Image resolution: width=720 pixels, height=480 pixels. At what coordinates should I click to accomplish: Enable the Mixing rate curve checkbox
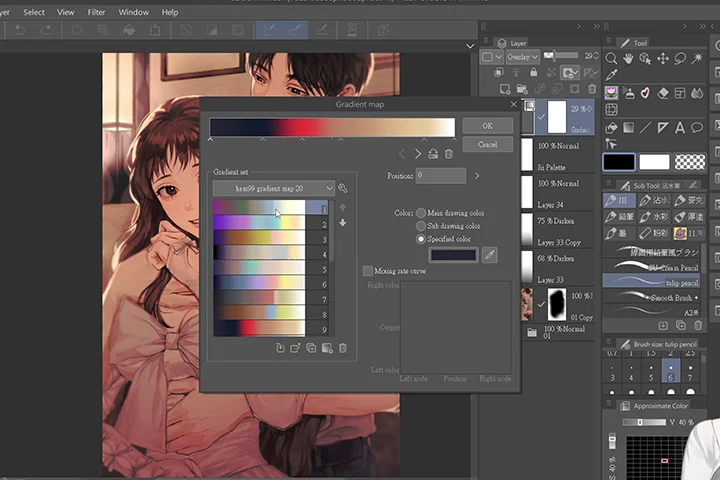(x=368, y=271)
